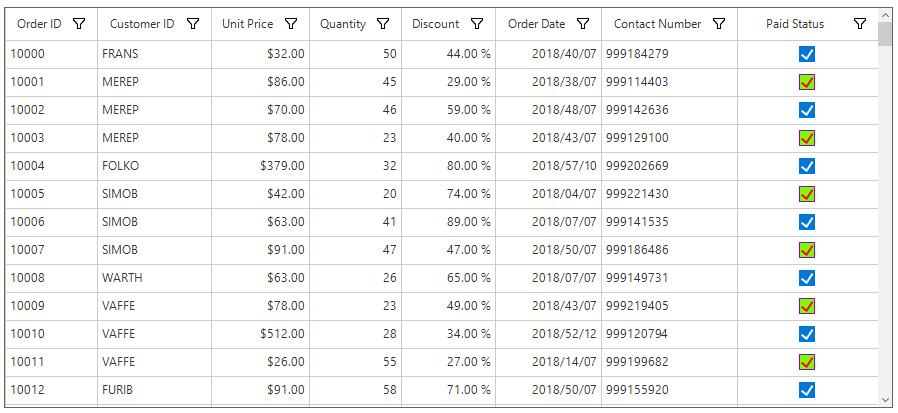Open the Customer ID filter icon
898x413 pixels.
pos(193,23)
